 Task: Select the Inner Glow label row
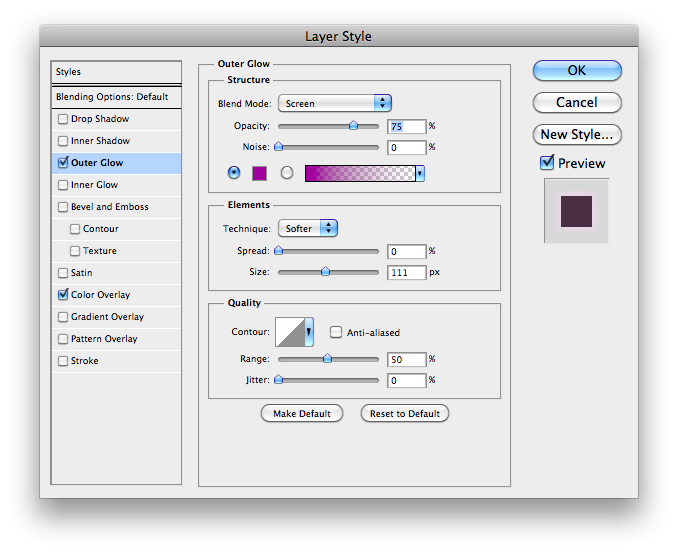pyautogui.click(x=116, y=185)
